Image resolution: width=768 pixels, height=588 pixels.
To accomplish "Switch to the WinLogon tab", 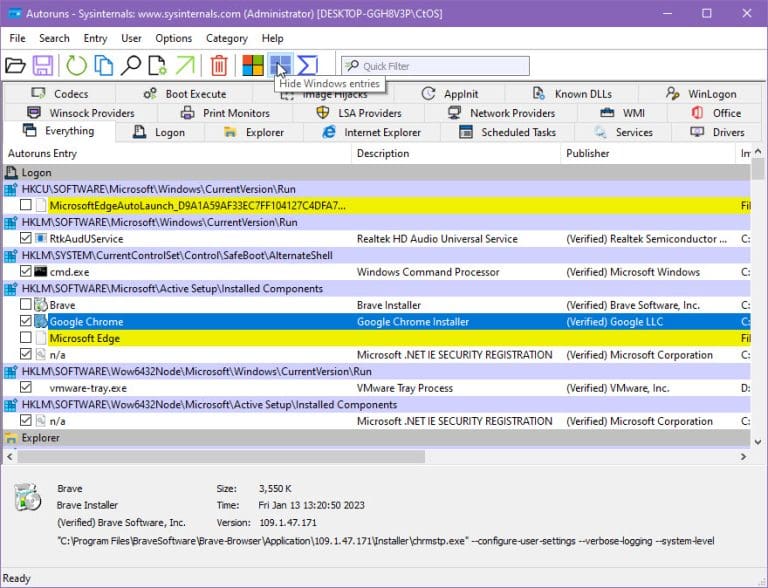I will click(701, 94).
